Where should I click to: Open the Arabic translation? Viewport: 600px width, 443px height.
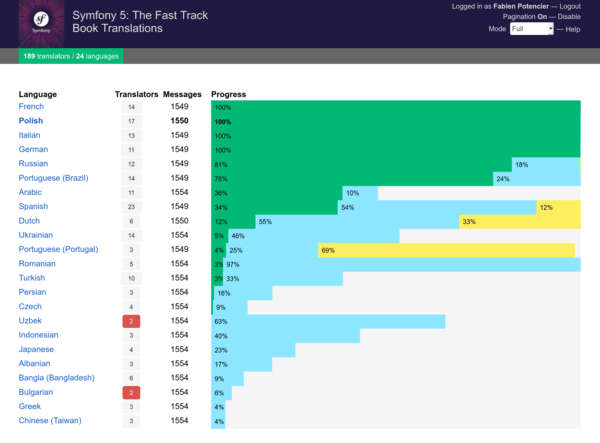[x=30, y=192]
